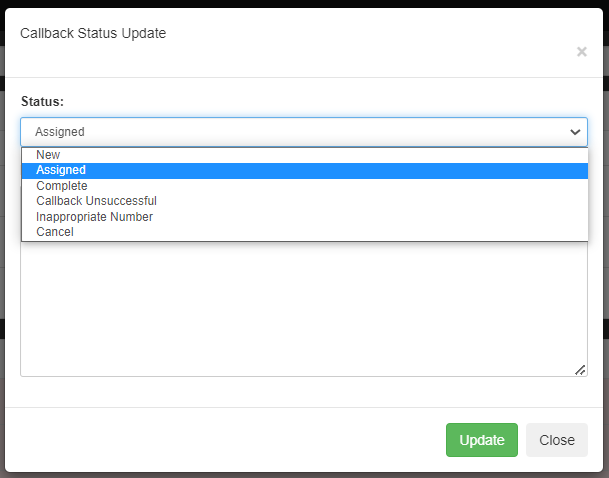
Task: Click the Status dropdown chevron arrow
Action: 575,132
